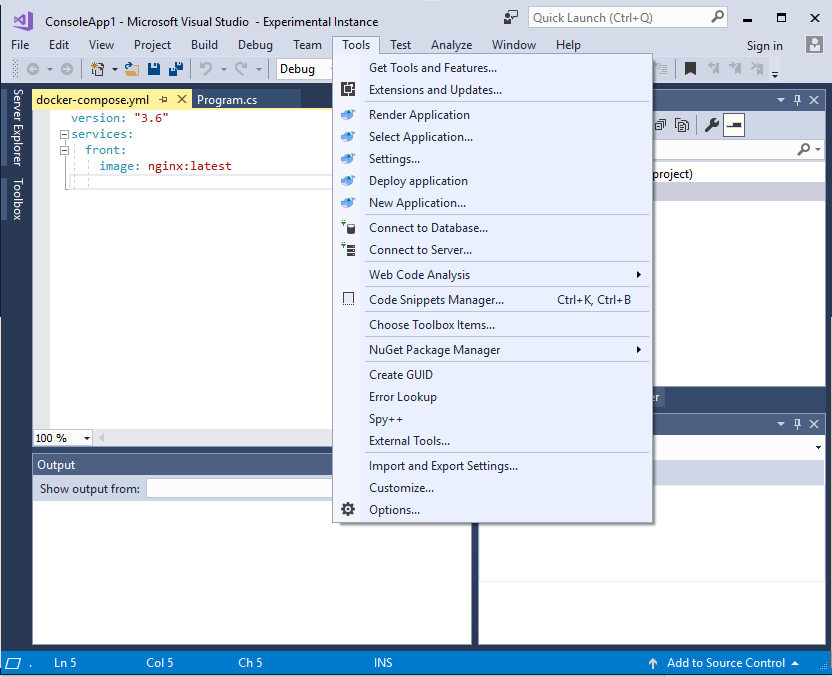
Task: Toggle Preview Selected Items in Solution Explorer
Action: click(734, 125)
